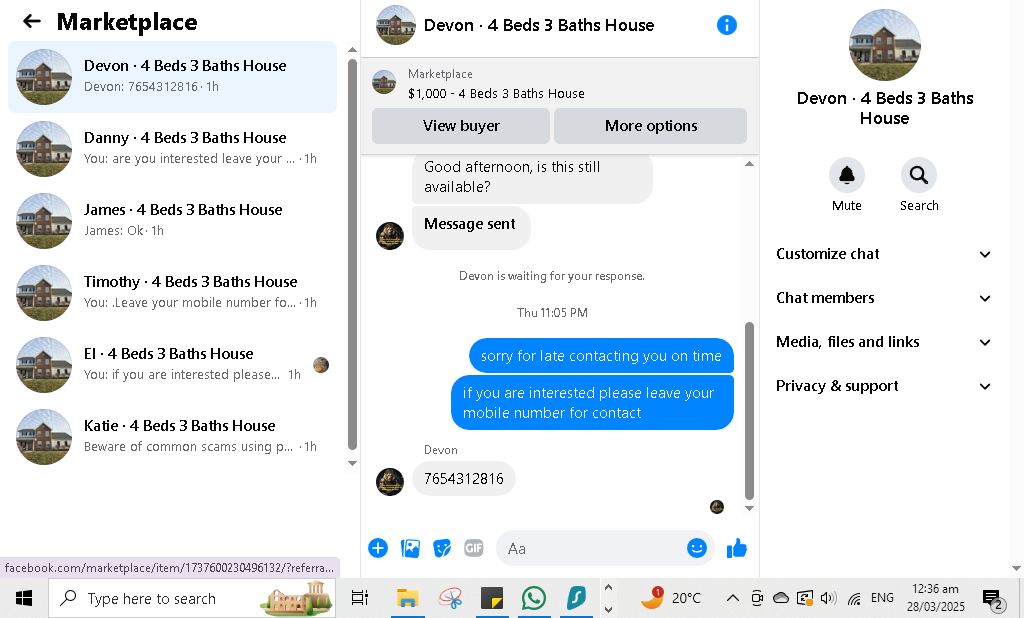This screenshot has height=618, width=1024.
Task: Send a thumbs-up like
Action: coord(737,548)
